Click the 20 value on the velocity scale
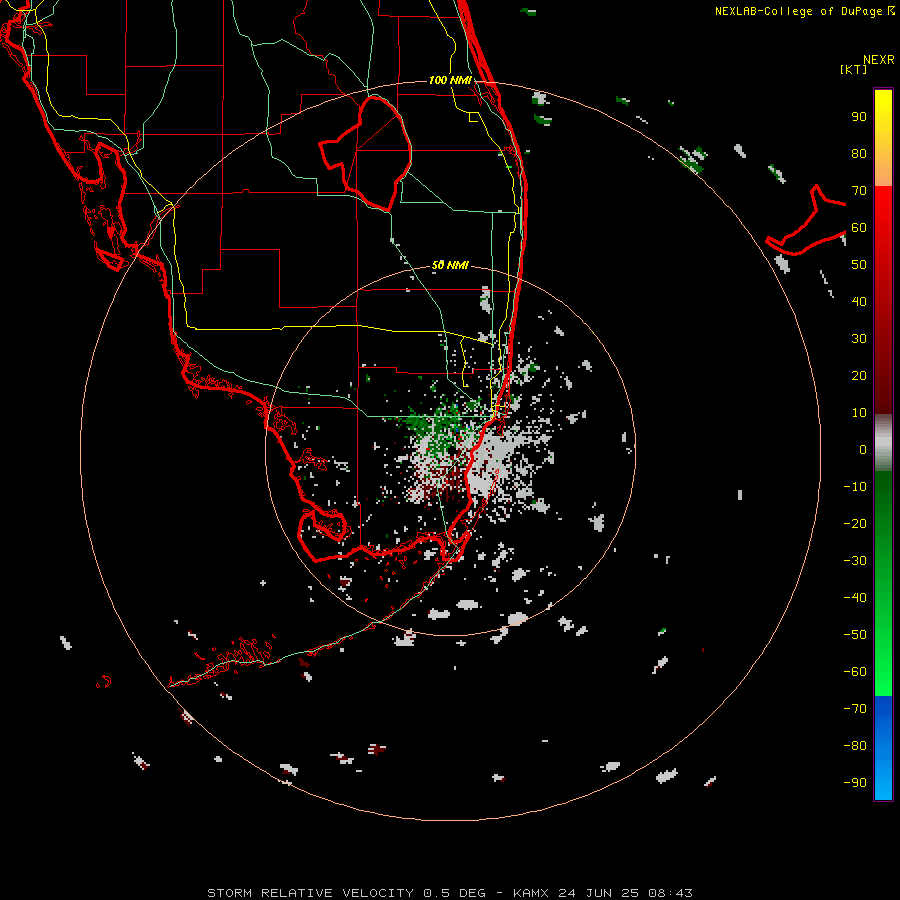 (x=859, y=376)
